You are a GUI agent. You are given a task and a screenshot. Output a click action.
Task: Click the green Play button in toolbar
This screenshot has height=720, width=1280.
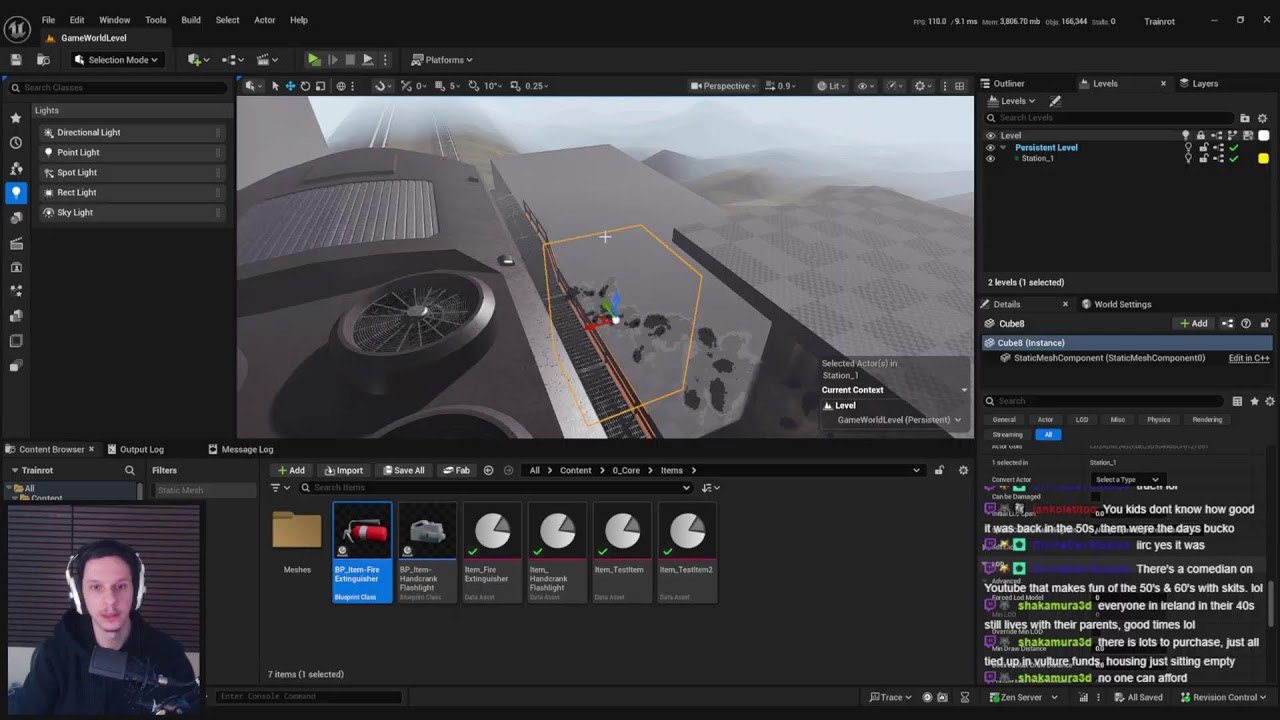coord(314,60)
